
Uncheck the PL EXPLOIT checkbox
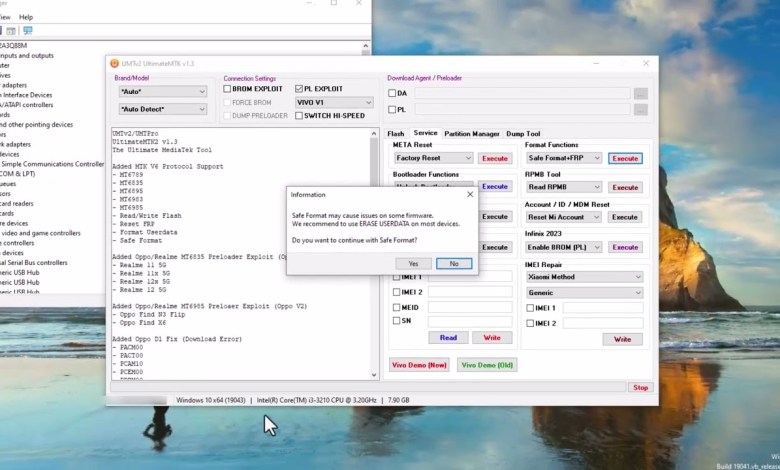click(298, 89)
